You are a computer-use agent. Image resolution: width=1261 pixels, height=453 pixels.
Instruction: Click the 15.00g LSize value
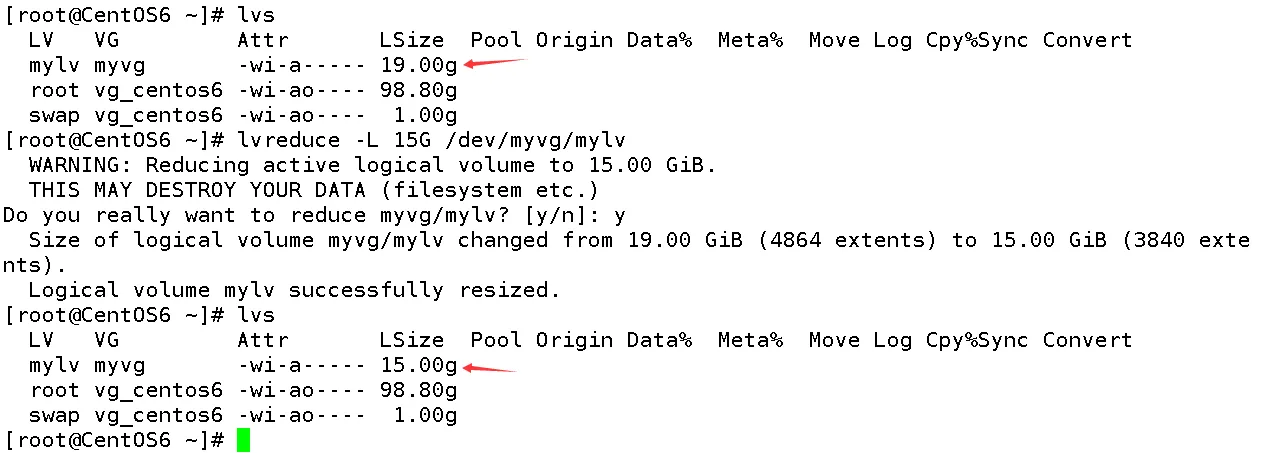click(419, 365)
